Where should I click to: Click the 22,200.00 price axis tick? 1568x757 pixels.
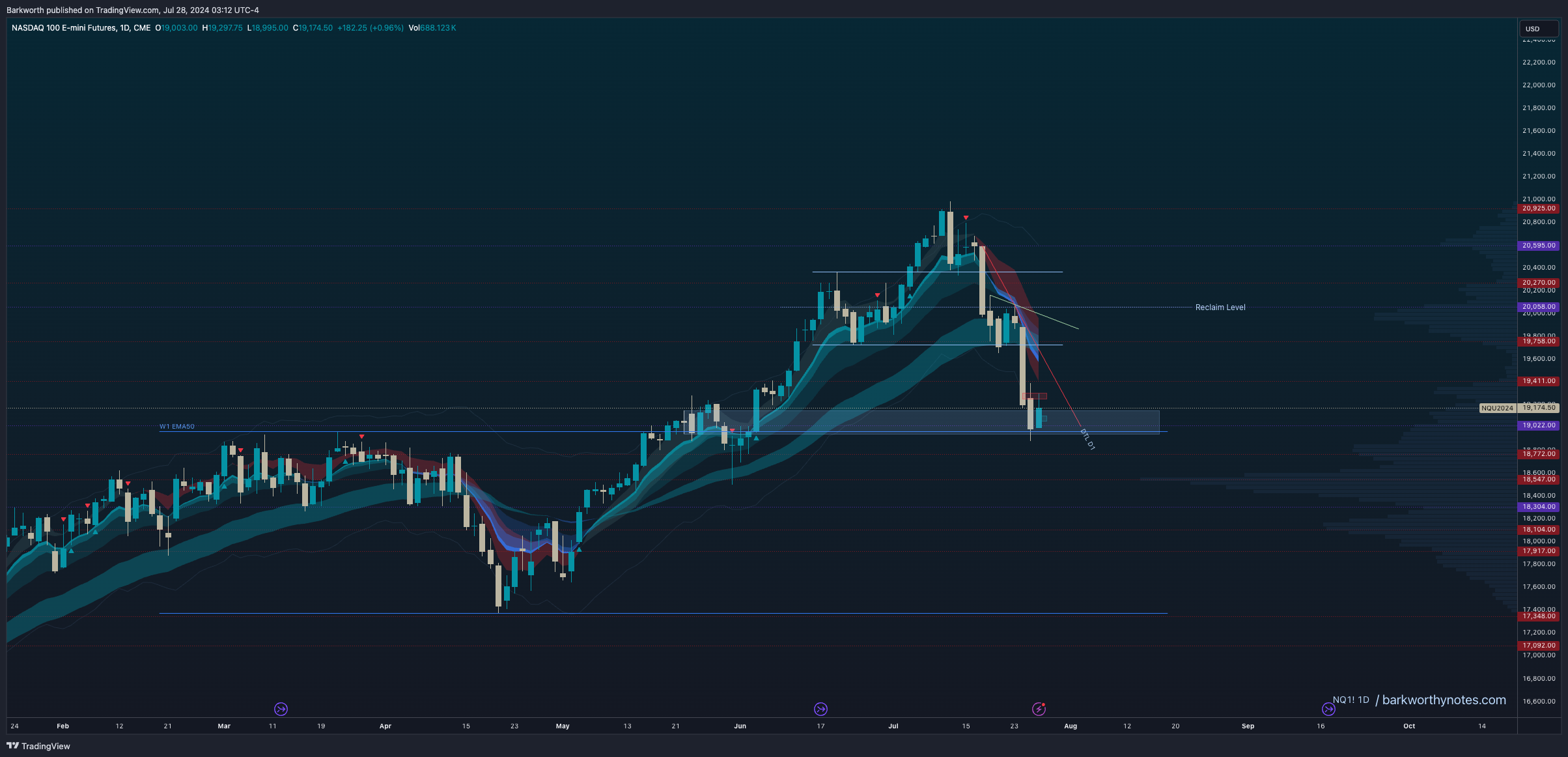(x=1539, y=63)
